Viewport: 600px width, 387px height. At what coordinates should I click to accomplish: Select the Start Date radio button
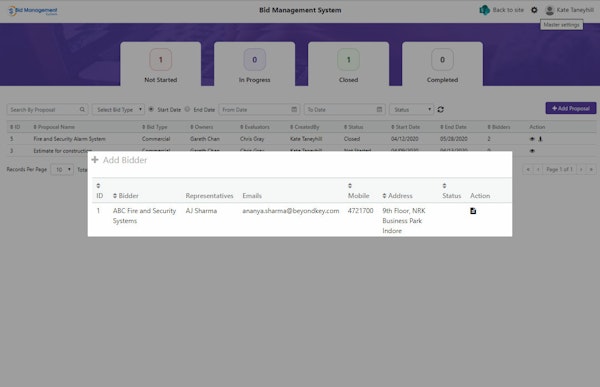(151, 109)
